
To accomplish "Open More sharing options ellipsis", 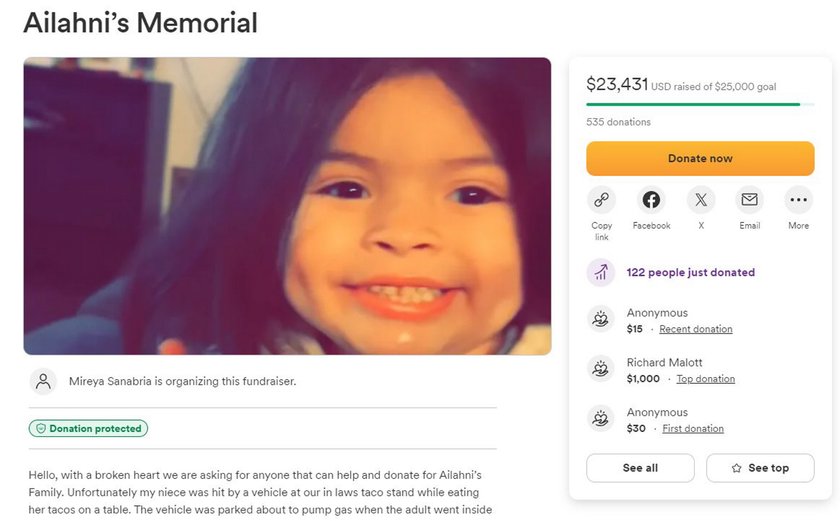I will pos(798,200).
